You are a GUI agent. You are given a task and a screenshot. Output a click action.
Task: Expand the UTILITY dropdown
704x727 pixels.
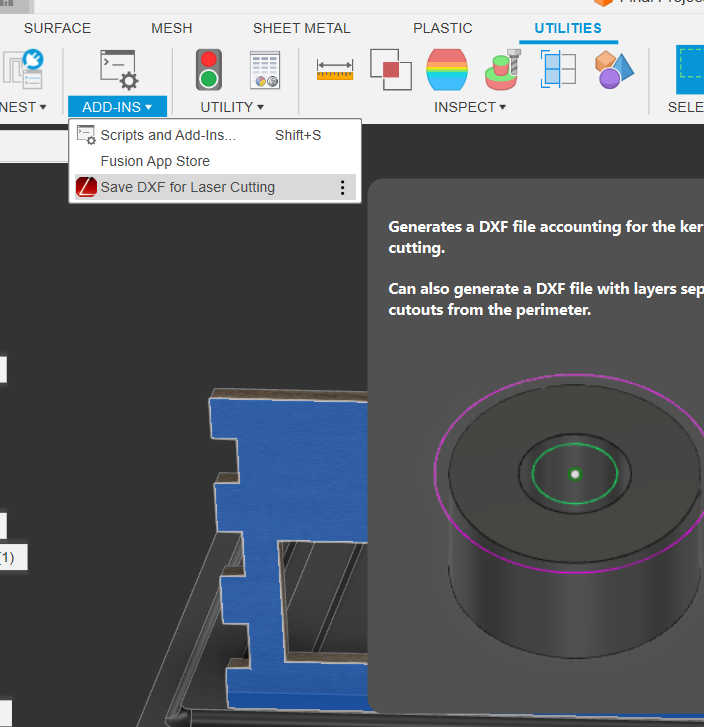click(x=232, y=107)
